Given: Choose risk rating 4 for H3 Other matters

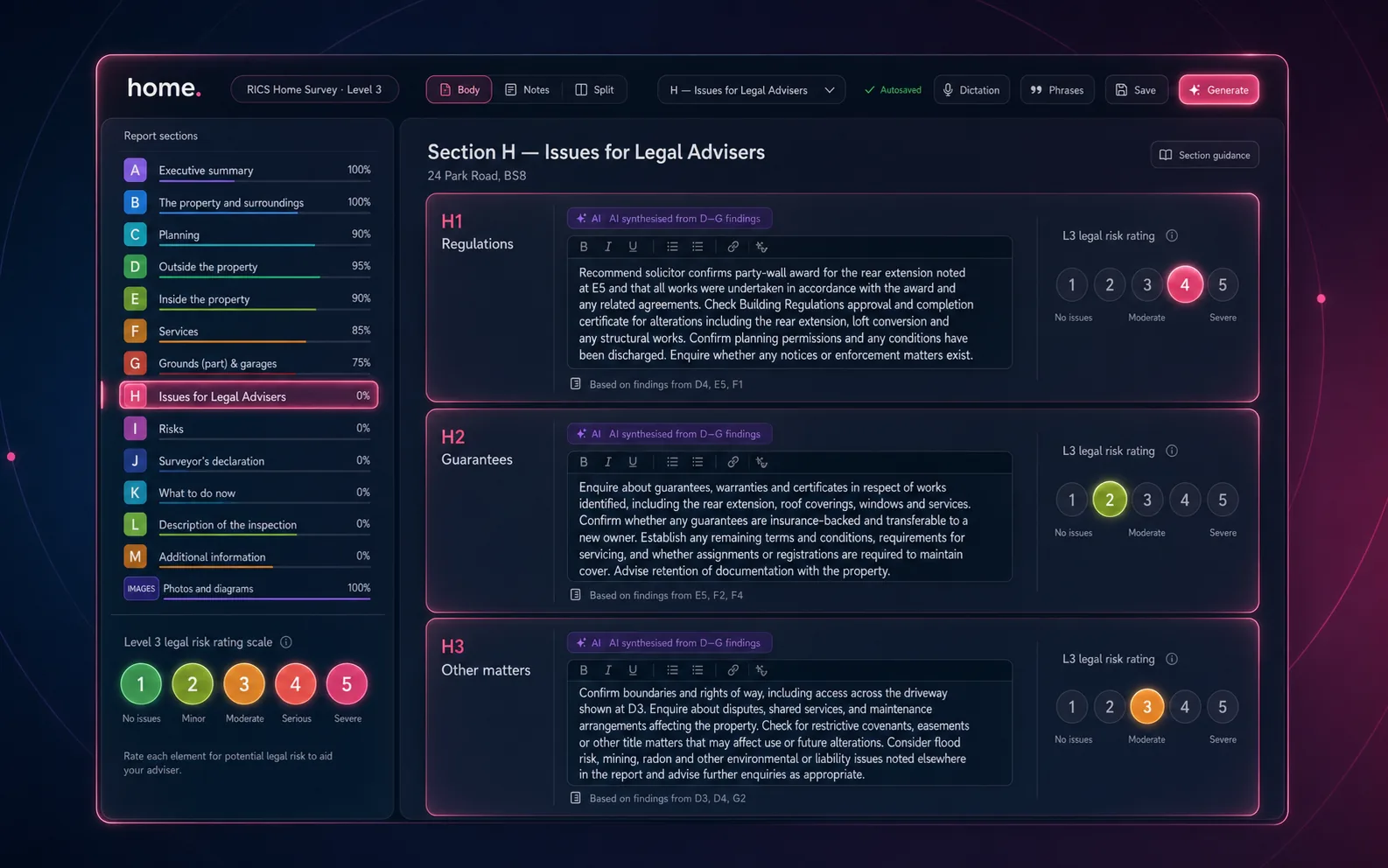Looking at the screenshot, I should coord(1185,707).
